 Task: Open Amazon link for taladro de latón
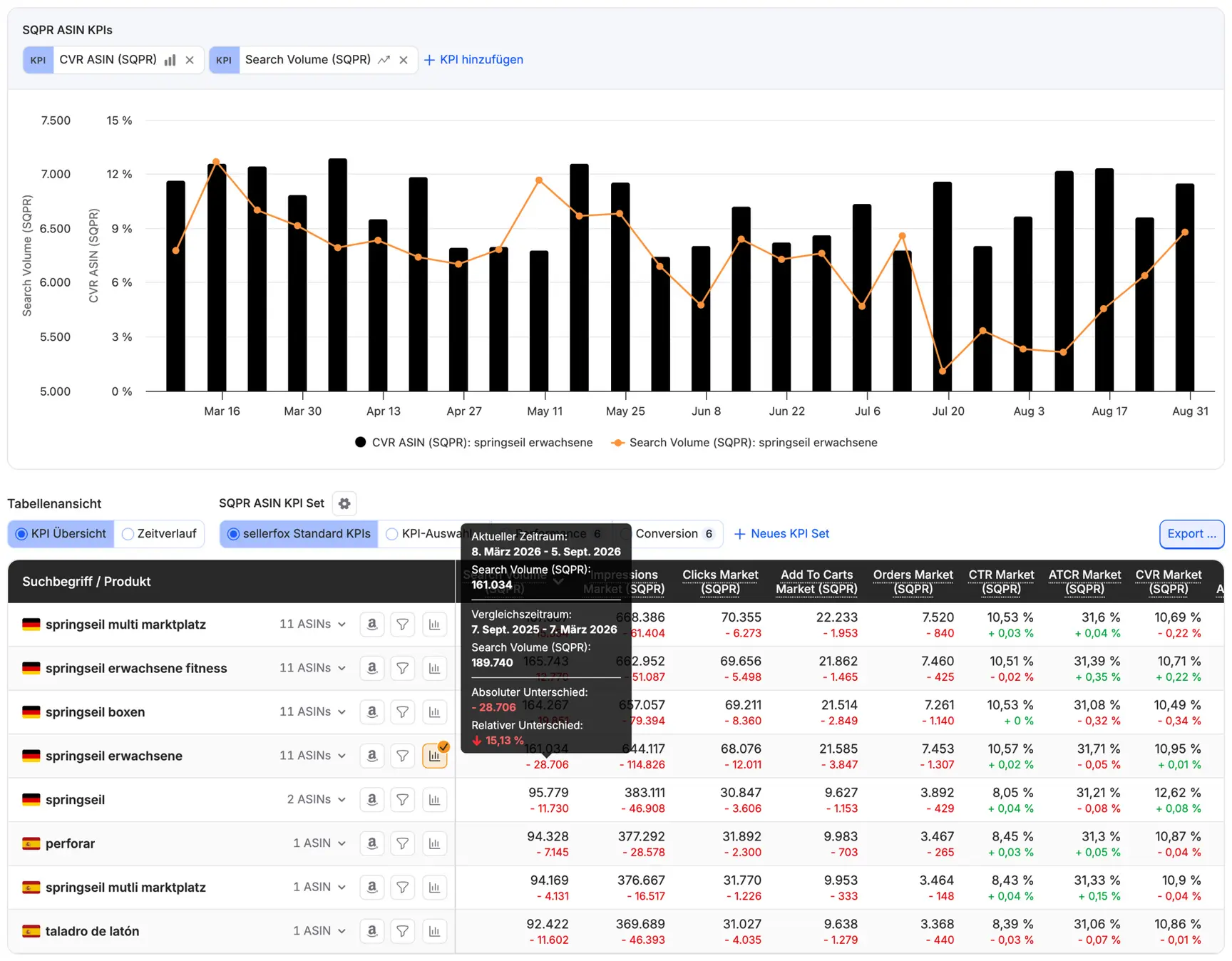pos(372,931)
